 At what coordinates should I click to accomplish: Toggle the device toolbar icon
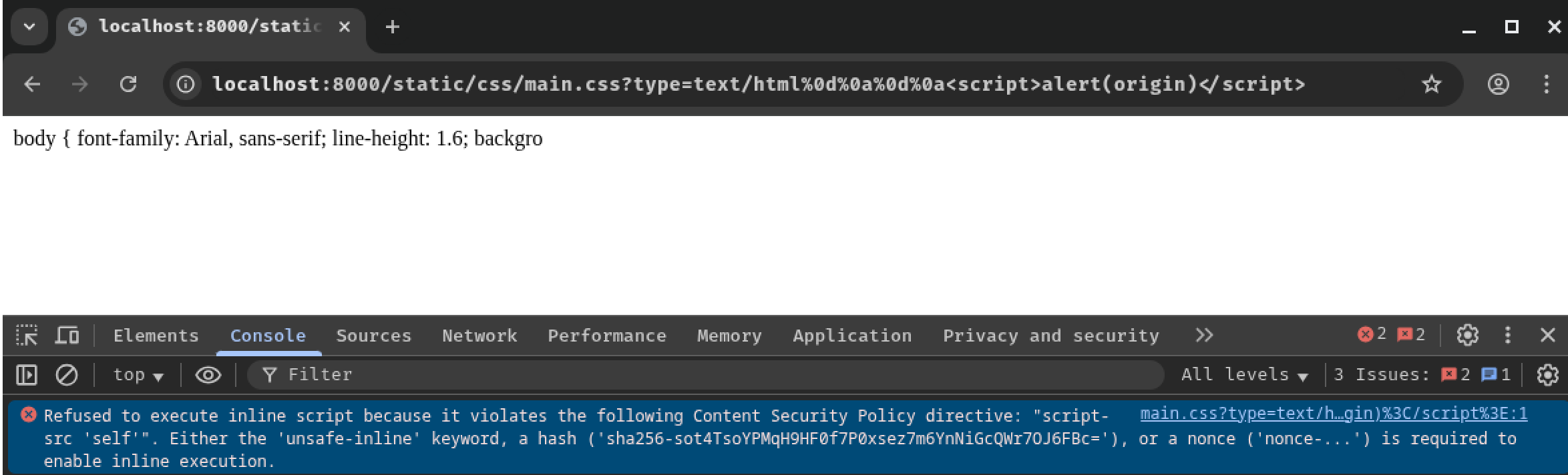coord(67,335)
